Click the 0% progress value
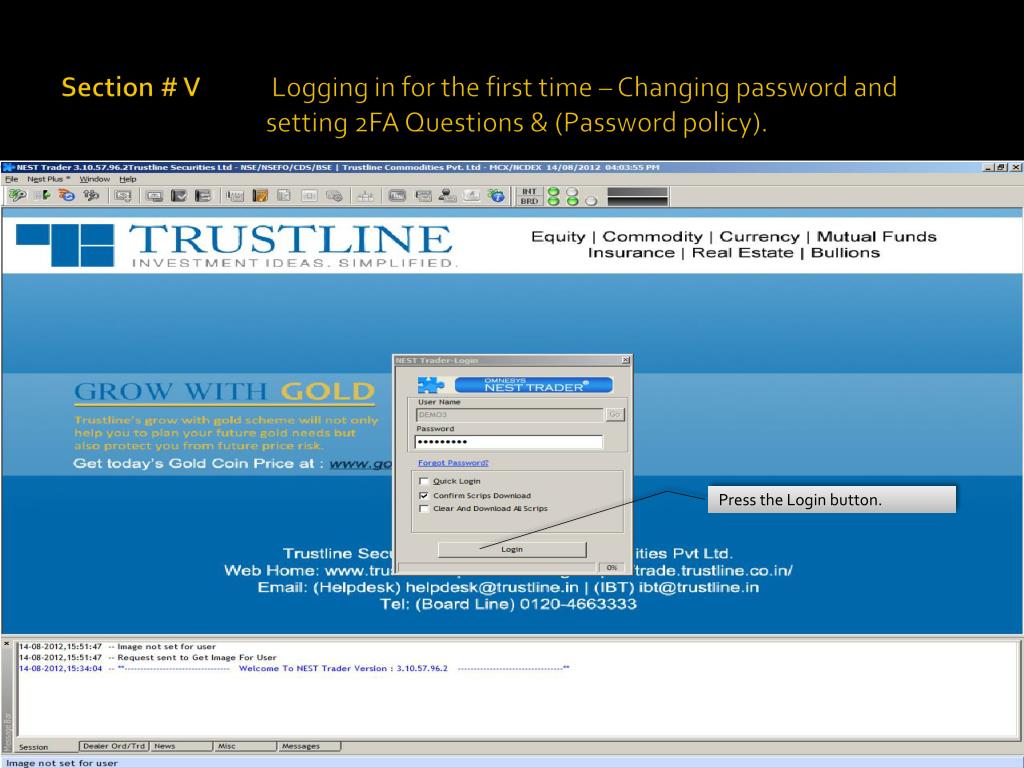The width and height of the screenshot is (1024, 768). click(x=612, y=568)
